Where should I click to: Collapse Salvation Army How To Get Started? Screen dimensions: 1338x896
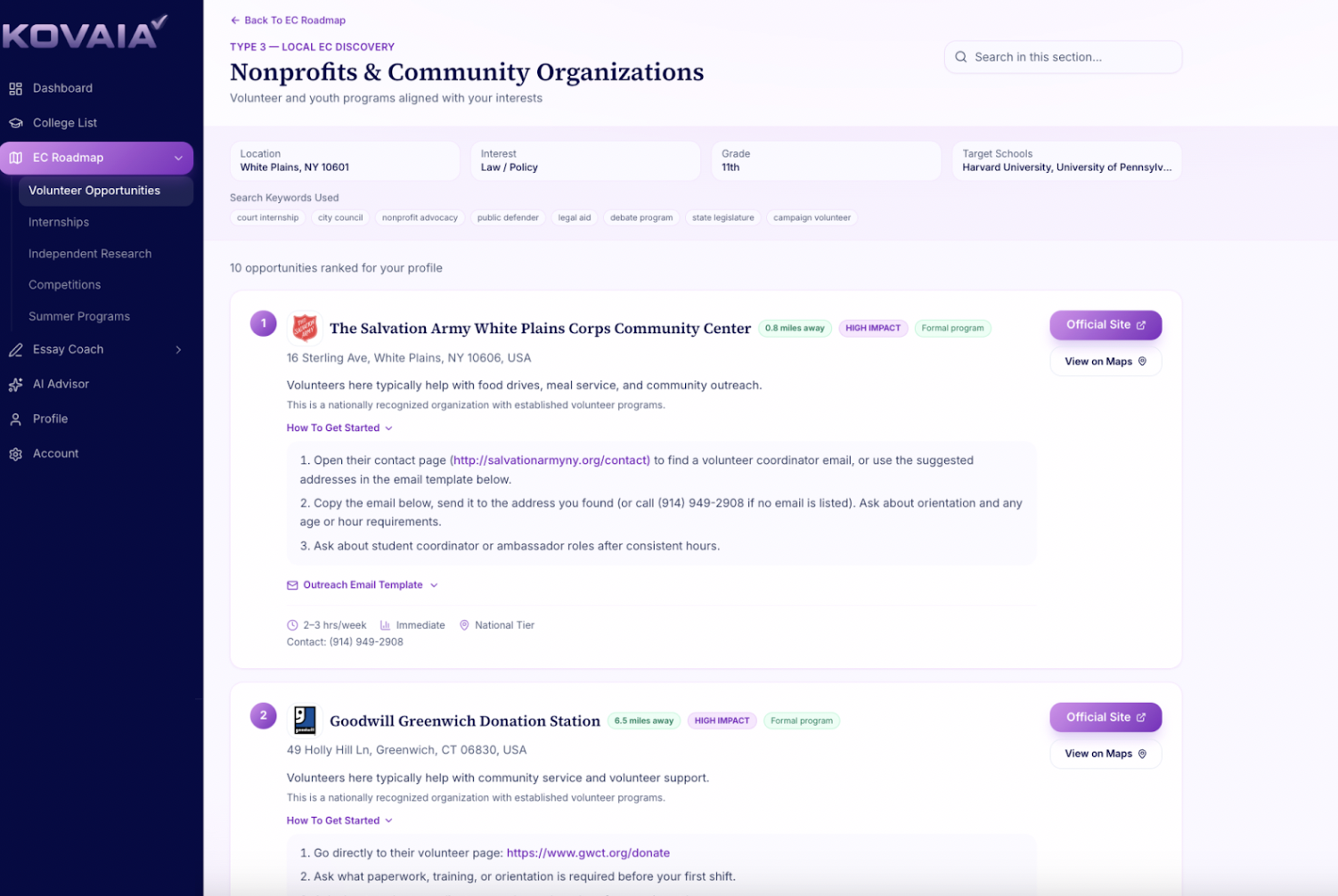(339, 428)
